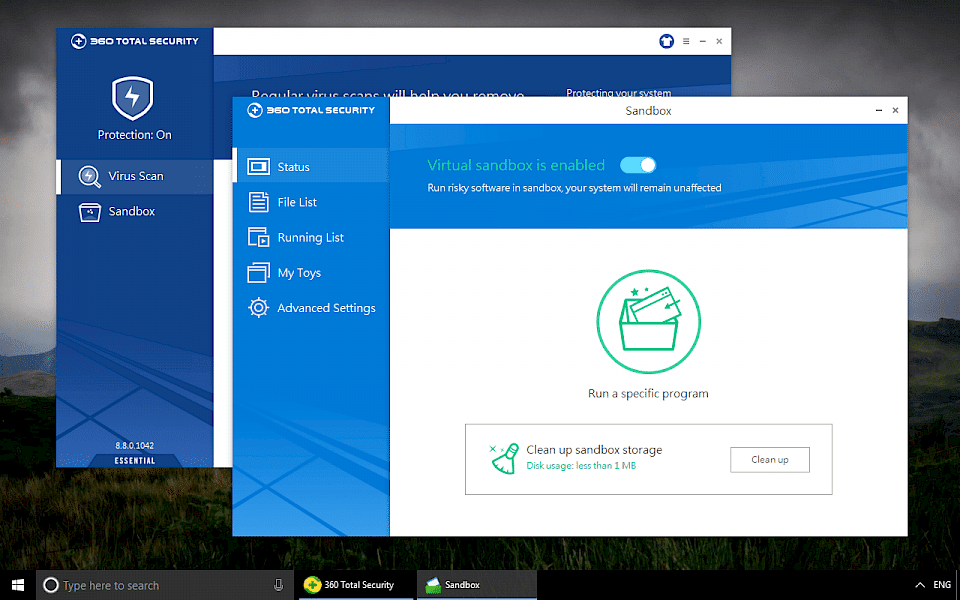Click the My Toys window icon
This screenshot has width=960, height=600.
258,273
